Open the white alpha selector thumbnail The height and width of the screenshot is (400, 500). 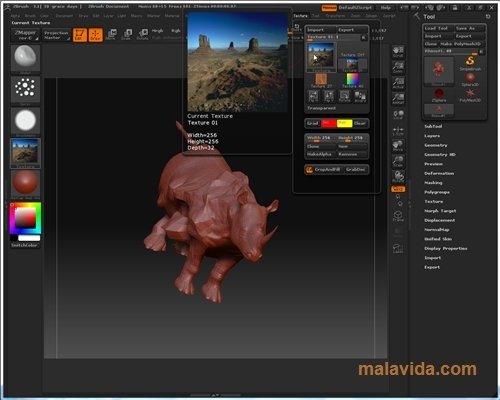(x=25, y=120)
